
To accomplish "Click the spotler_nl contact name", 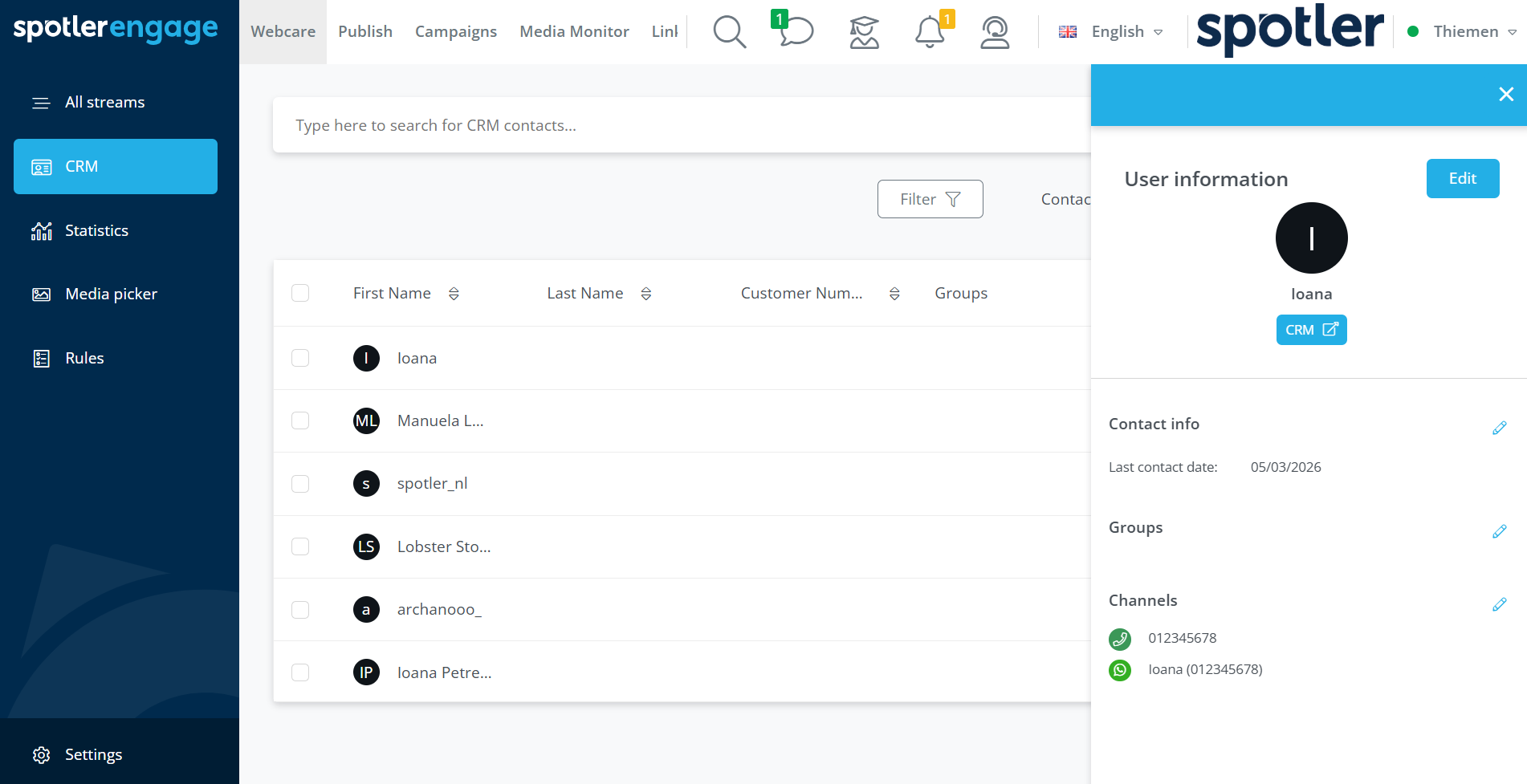I will pos(432,484).
